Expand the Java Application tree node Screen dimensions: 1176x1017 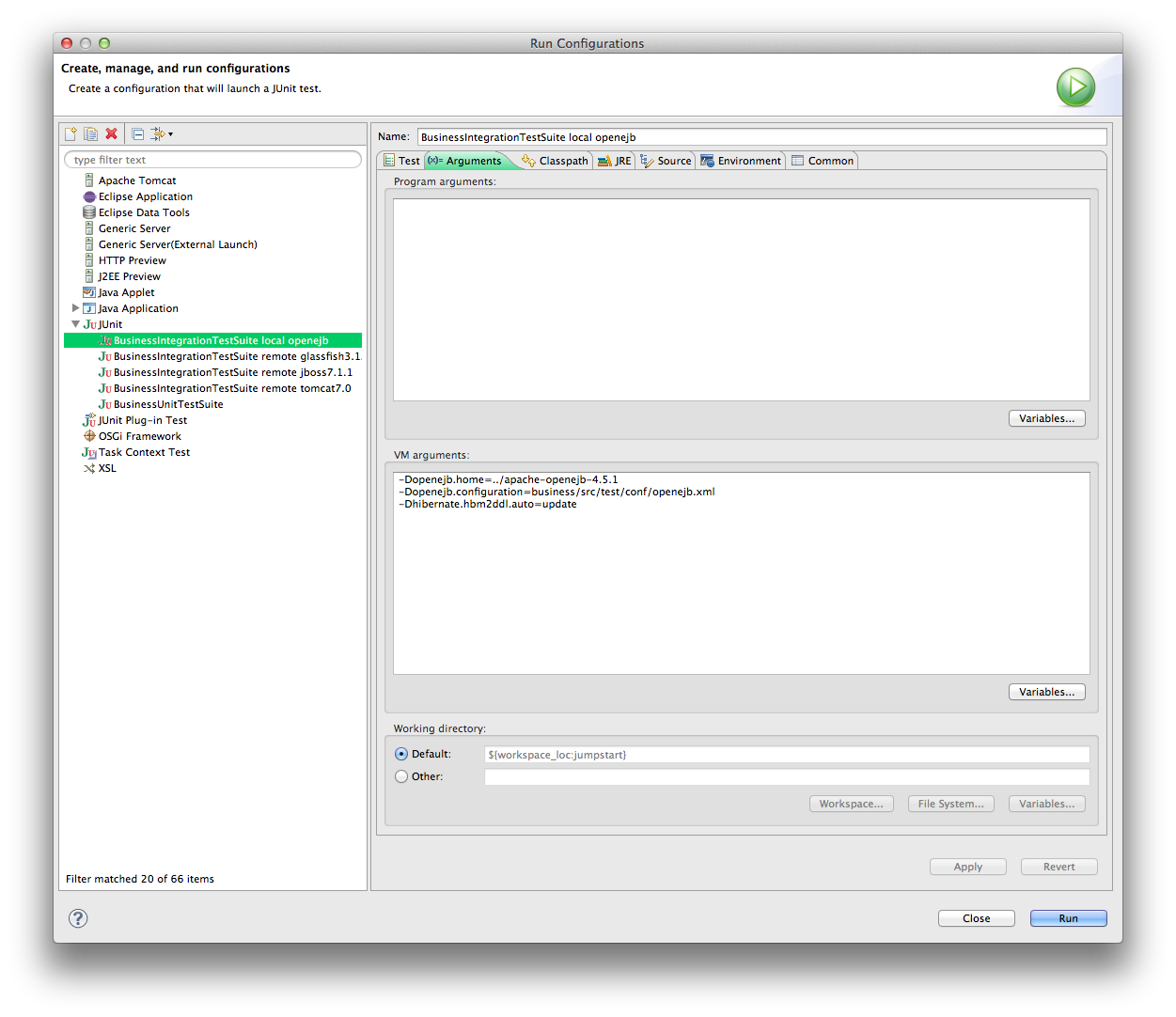tap(76, 308)
